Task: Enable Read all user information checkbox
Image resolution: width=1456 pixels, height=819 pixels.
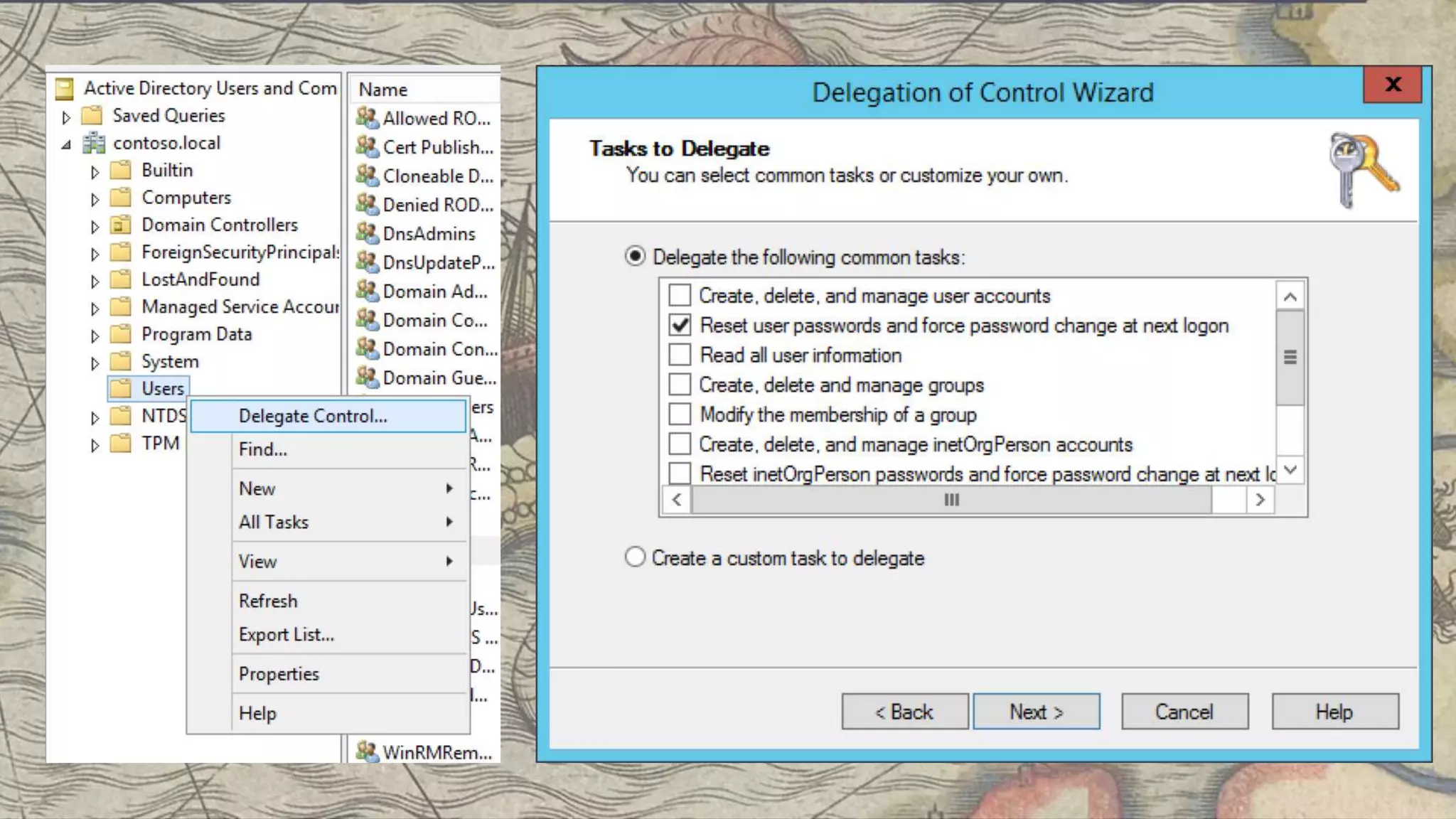Action: click(x=680, y=355)
